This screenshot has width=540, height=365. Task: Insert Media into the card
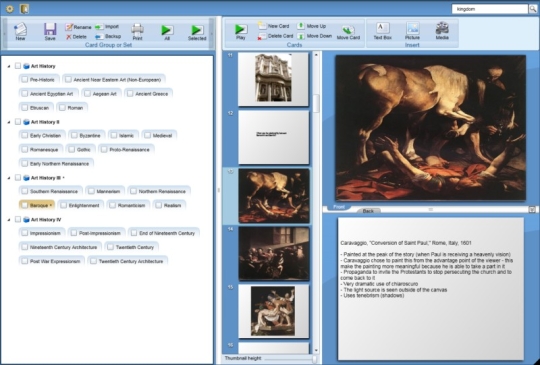442,31
